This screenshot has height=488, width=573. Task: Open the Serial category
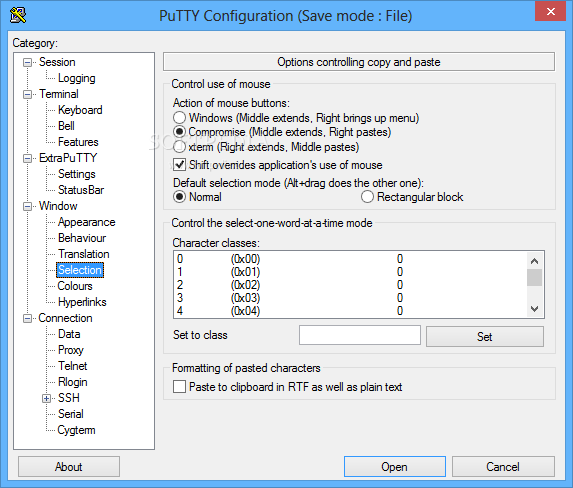tap(71, 414)
